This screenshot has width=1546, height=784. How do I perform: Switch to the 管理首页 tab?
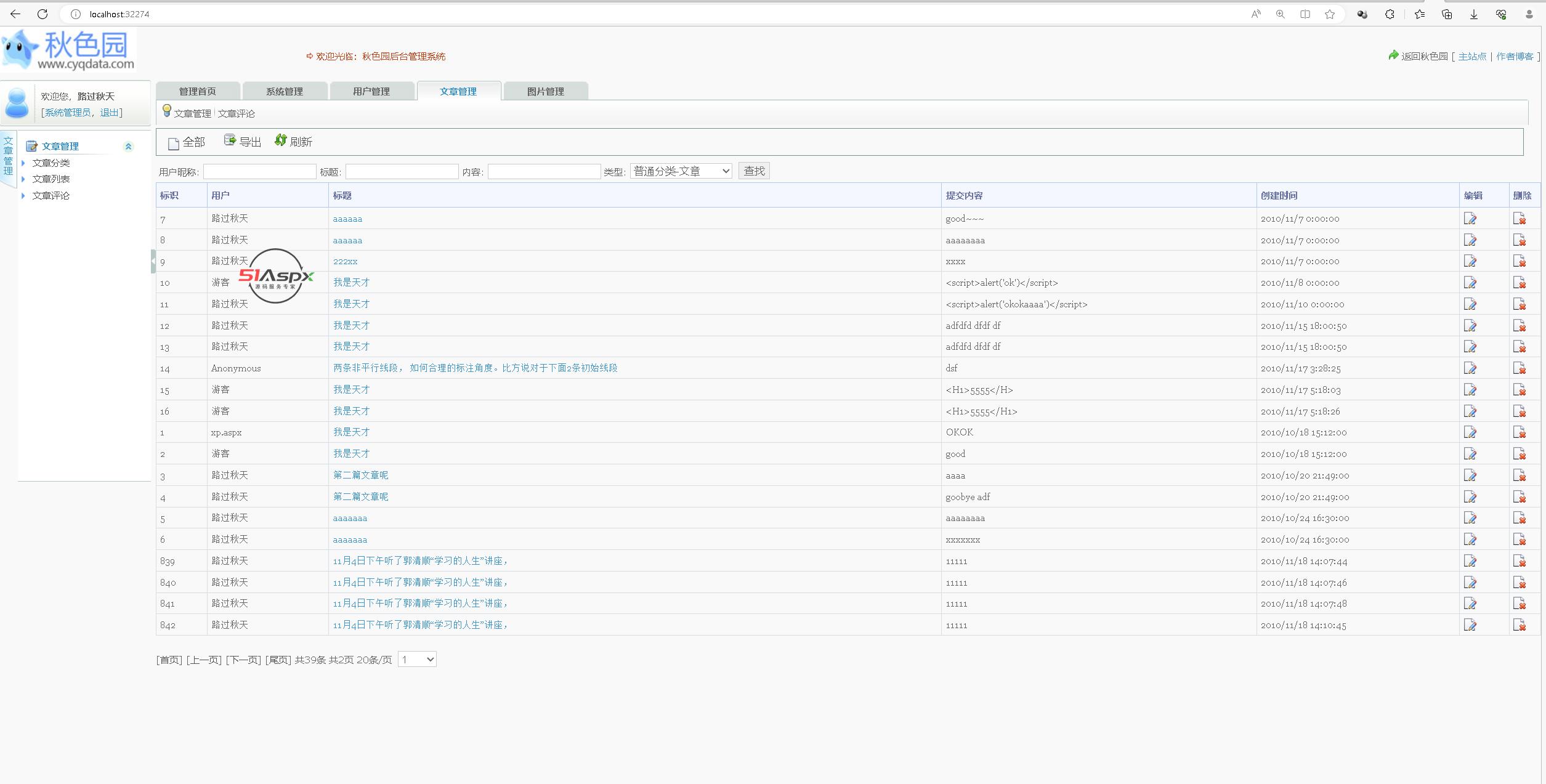click(x=198, y=91)
